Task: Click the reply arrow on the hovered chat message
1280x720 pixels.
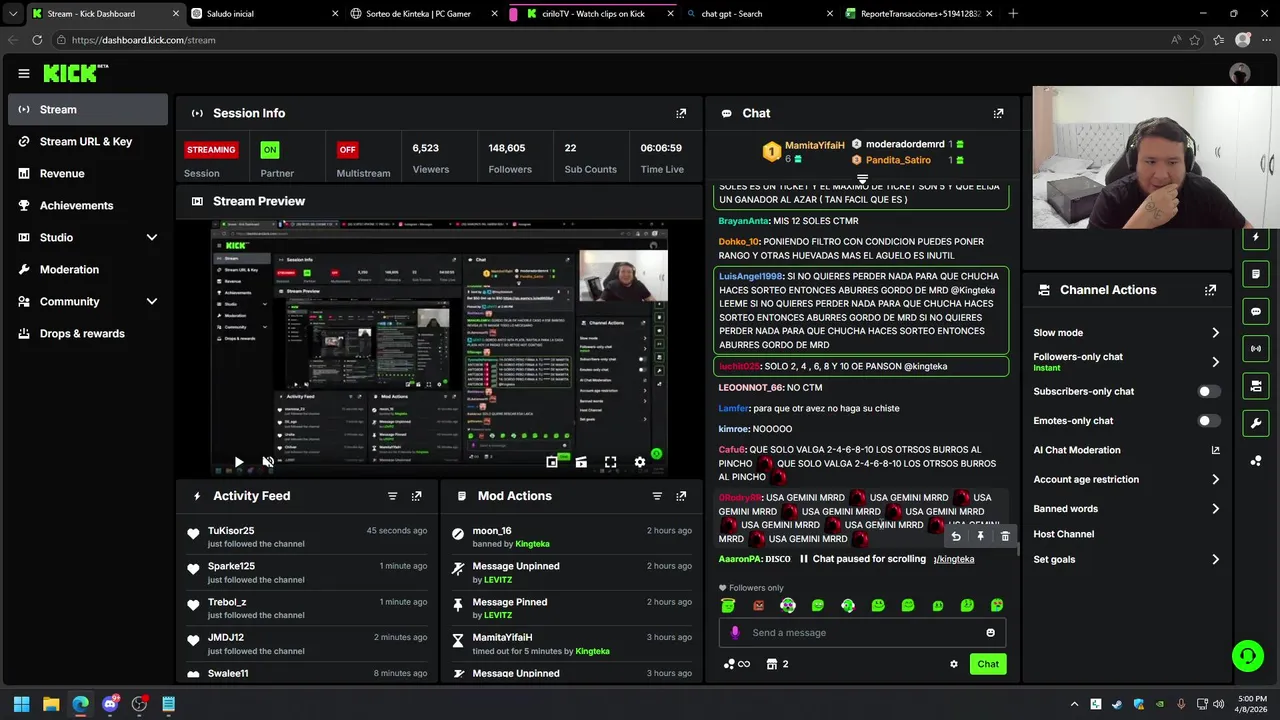Action: 956,537
